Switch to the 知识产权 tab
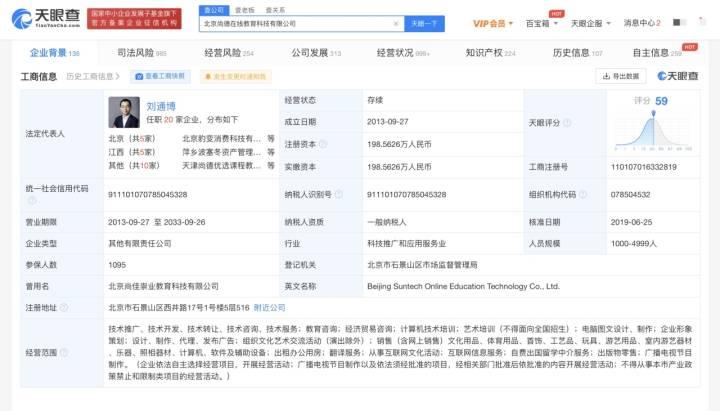 tap(490, 53)
